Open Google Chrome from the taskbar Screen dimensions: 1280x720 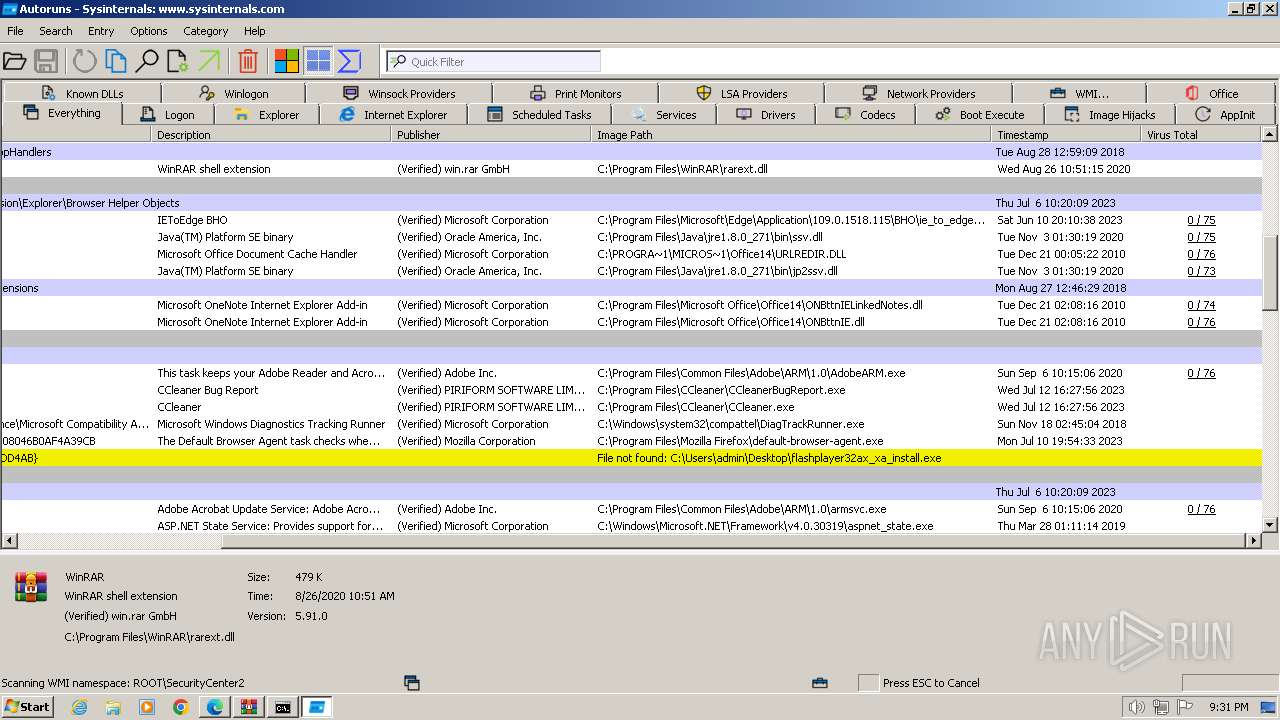(180, 707)
